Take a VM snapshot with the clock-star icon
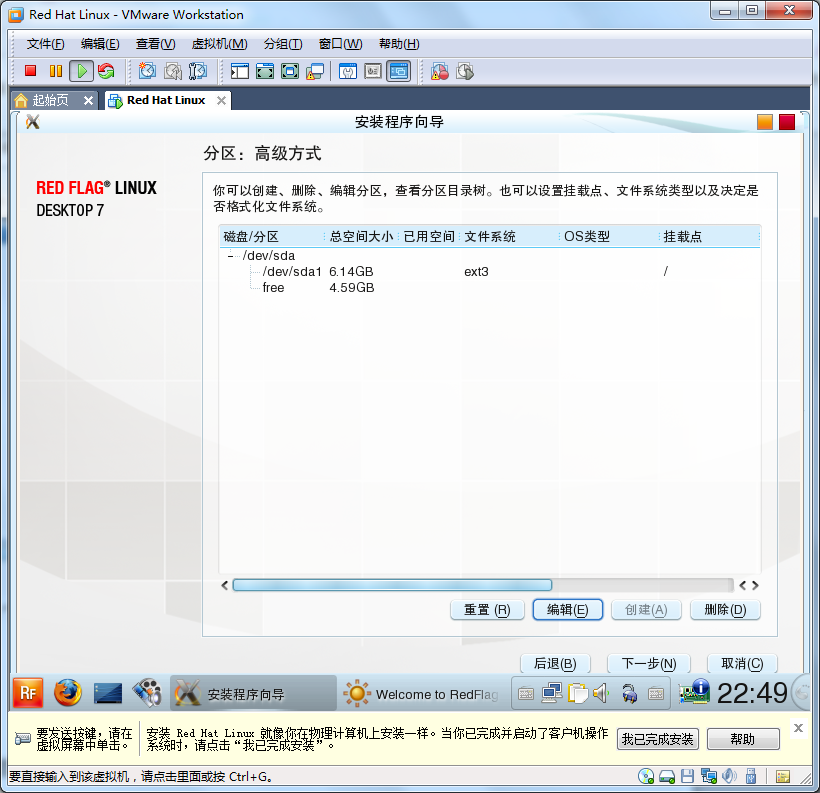The width and height of the screenshot is (820, 793). click(147, 71)
